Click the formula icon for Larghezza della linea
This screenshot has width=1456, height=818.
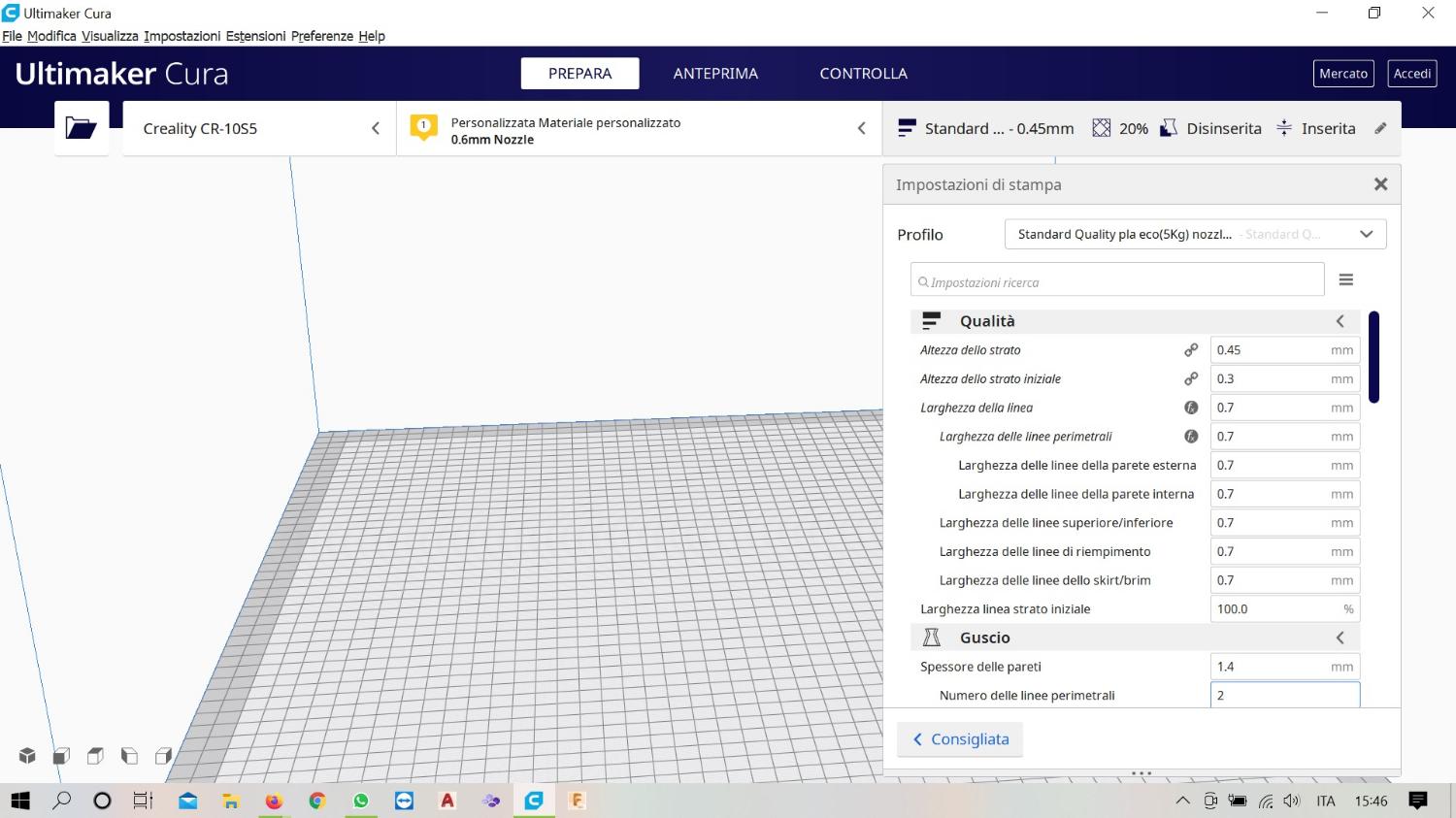[x=1191, y=408]
